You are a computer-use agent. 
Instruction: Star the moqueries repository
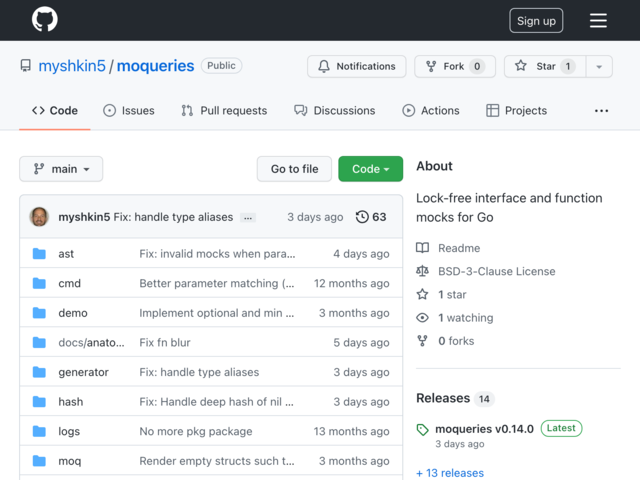point(545,66)
